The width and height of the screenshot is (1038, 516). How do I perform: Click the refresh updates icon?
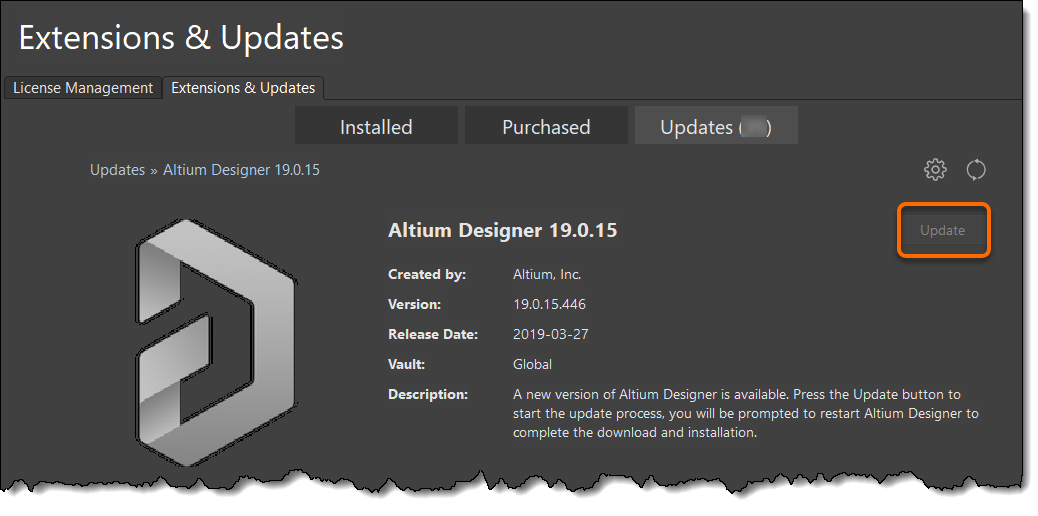pos(976,170)
